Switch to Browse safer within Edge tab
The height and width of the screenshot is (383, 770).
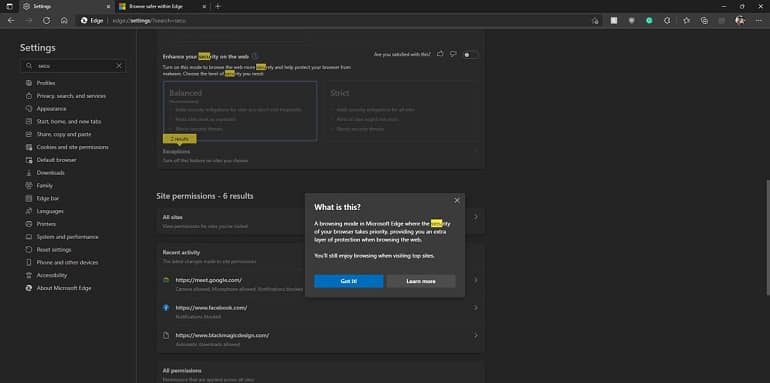(x=163, y=6)
